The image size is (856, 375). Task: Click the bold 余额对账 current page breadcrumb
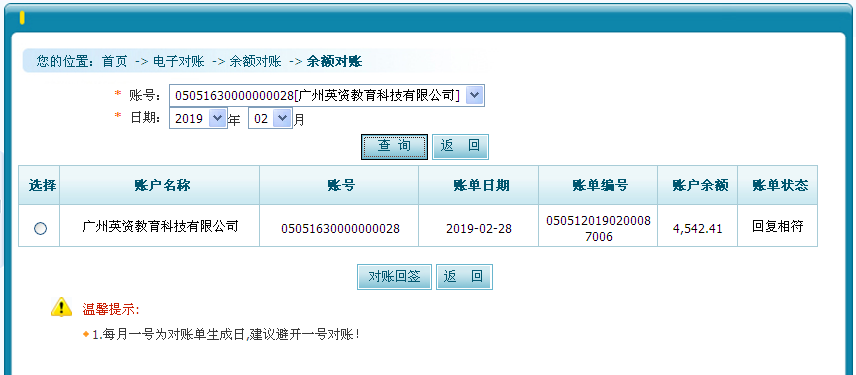point(334,61)
